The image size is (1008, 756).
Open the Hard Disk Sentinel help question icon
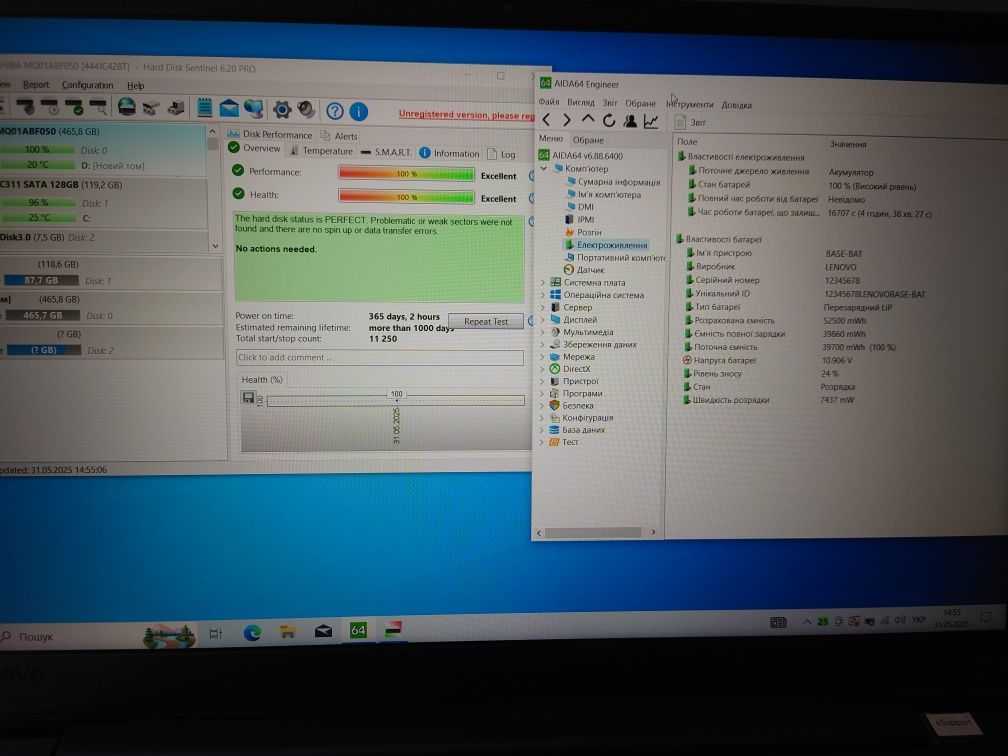[x=334, y=111]
